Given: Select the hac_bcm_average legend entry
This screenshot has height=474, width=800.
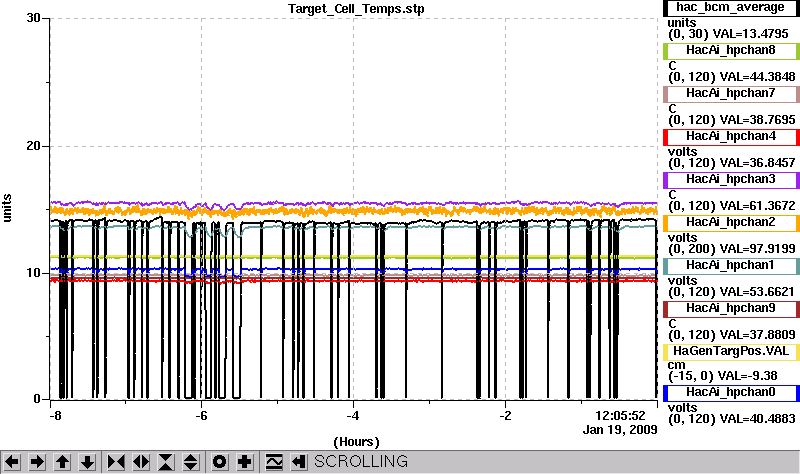Looking at the screenshot, I should point(731,8).
